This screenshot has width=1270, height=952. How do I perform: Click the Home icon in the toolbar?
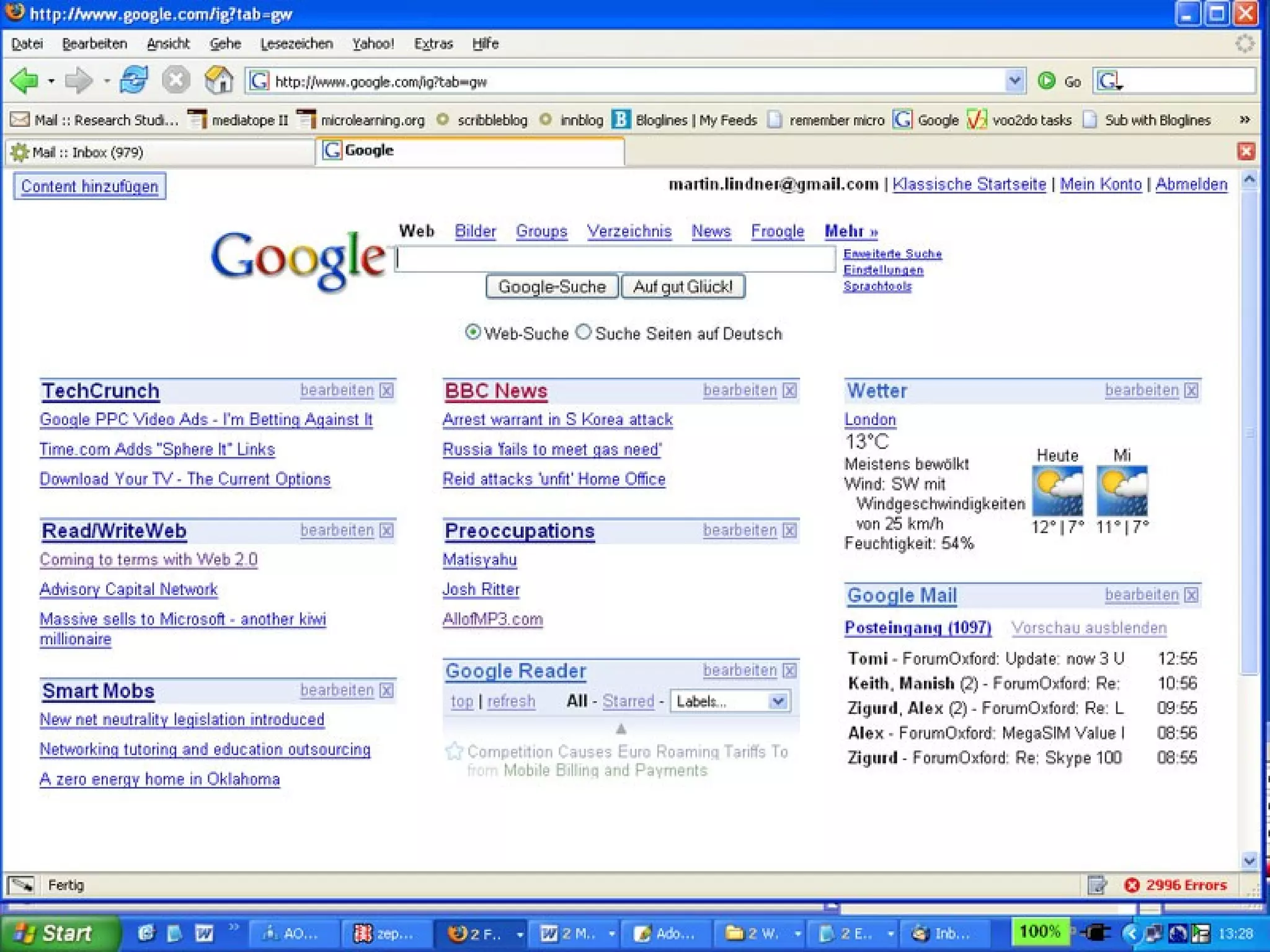point(218,81)
